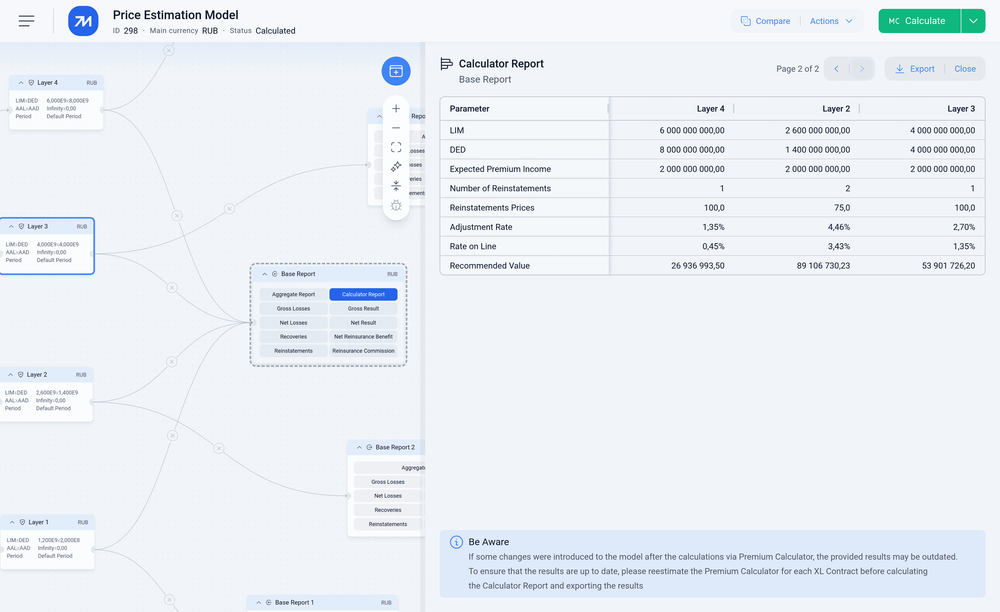Click the Compare button

765,21
